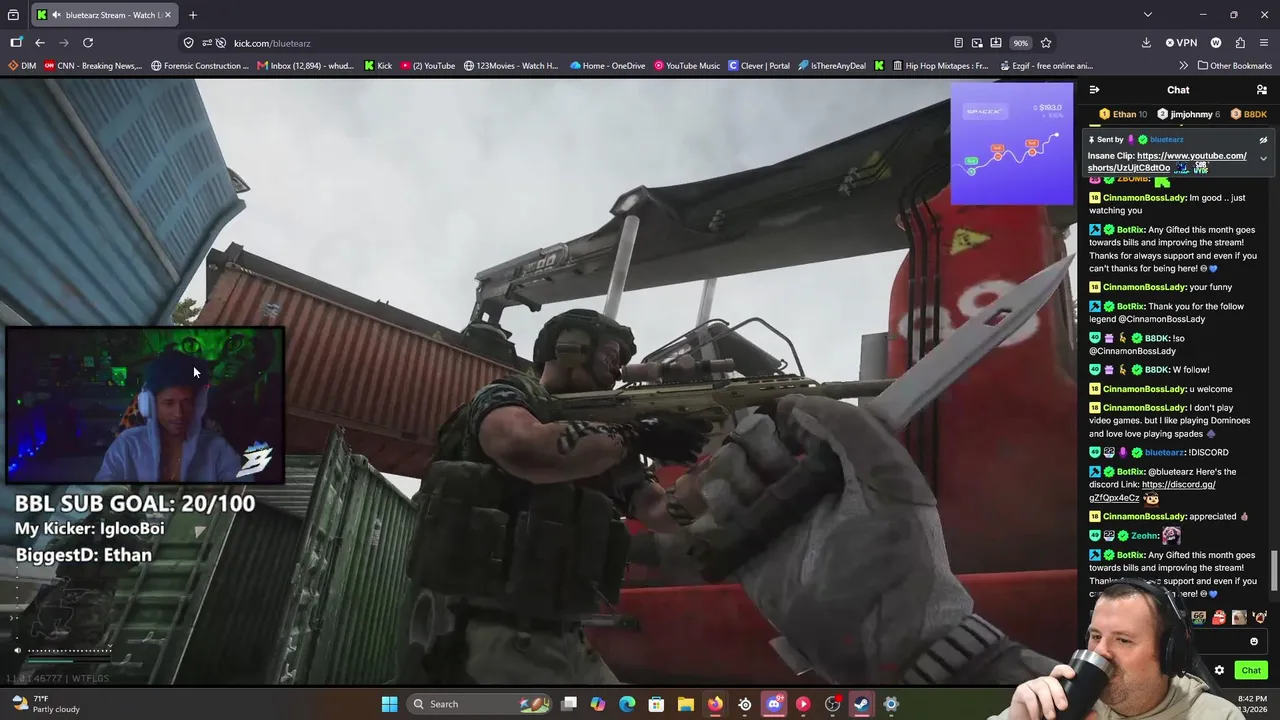Go back to previous page
1280x720 pixels.
point(40,43)
